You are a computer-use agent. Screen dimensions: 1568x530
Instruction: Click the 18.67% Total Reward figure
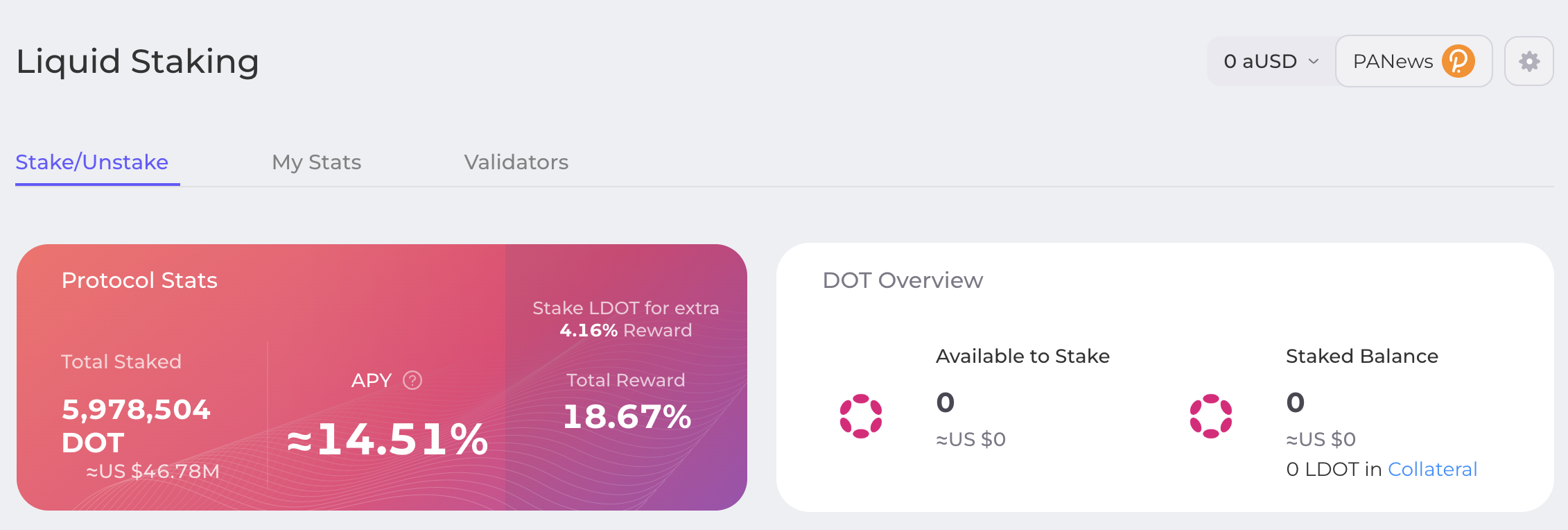pyautogui.click(x=627, y=417)
